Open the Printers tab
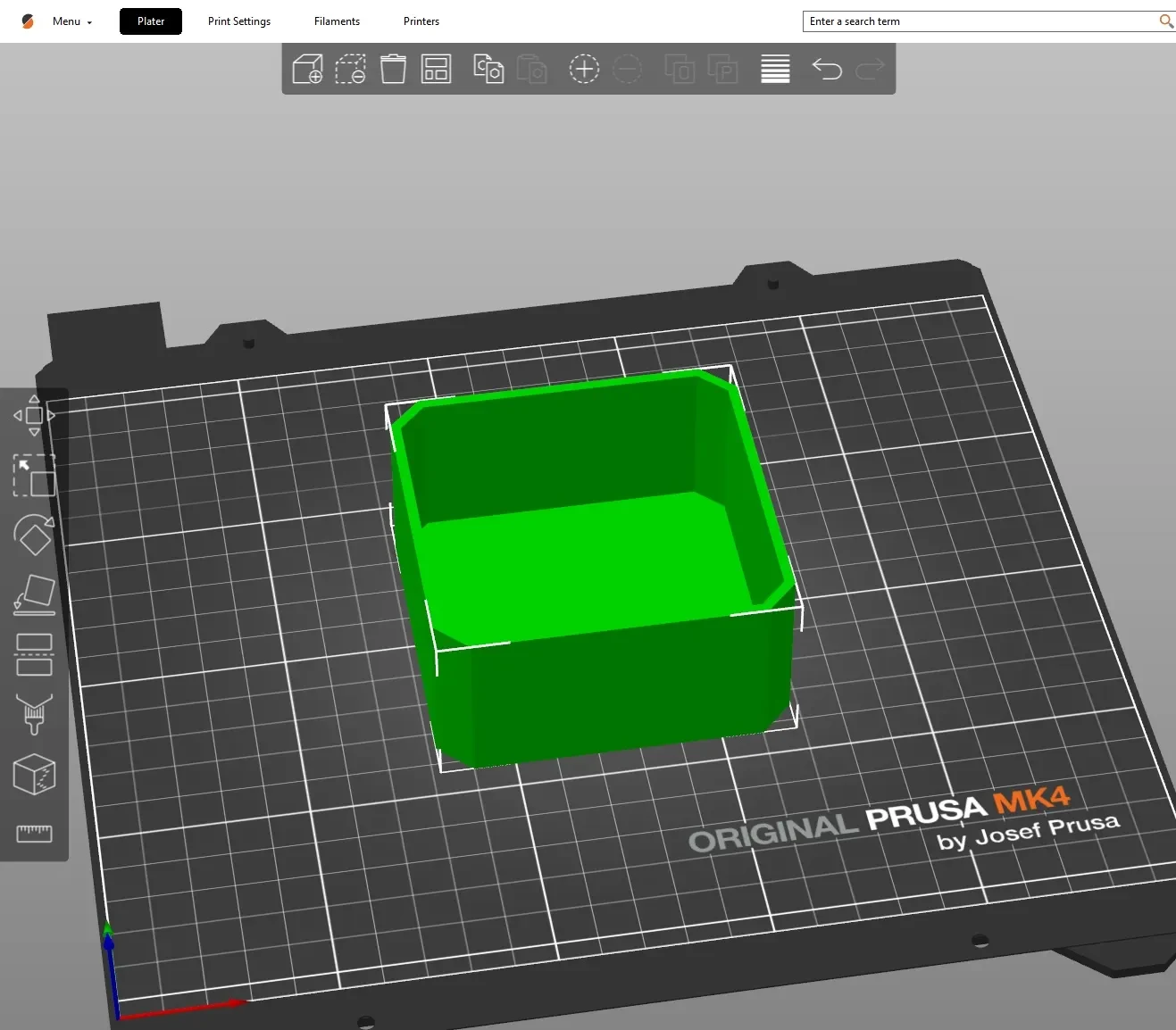 pos(421,21)
